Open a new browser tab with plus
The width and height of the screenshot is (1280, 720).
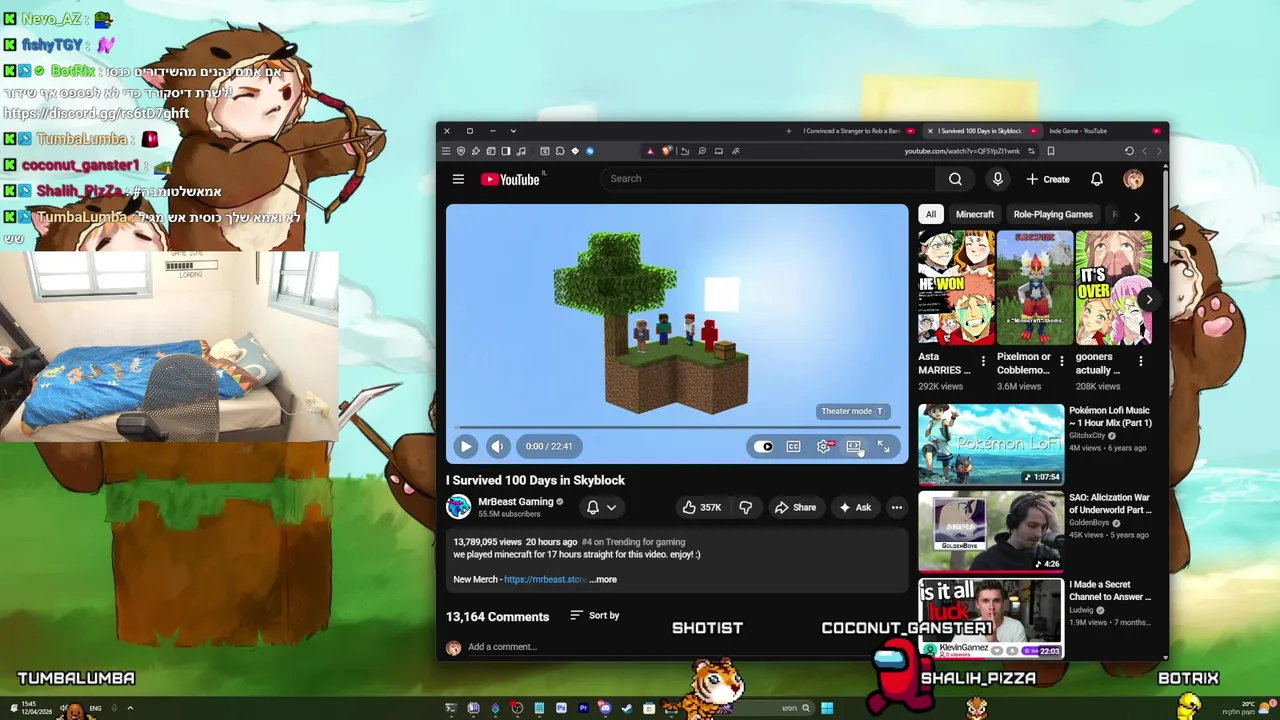click(x=788, y=131)
